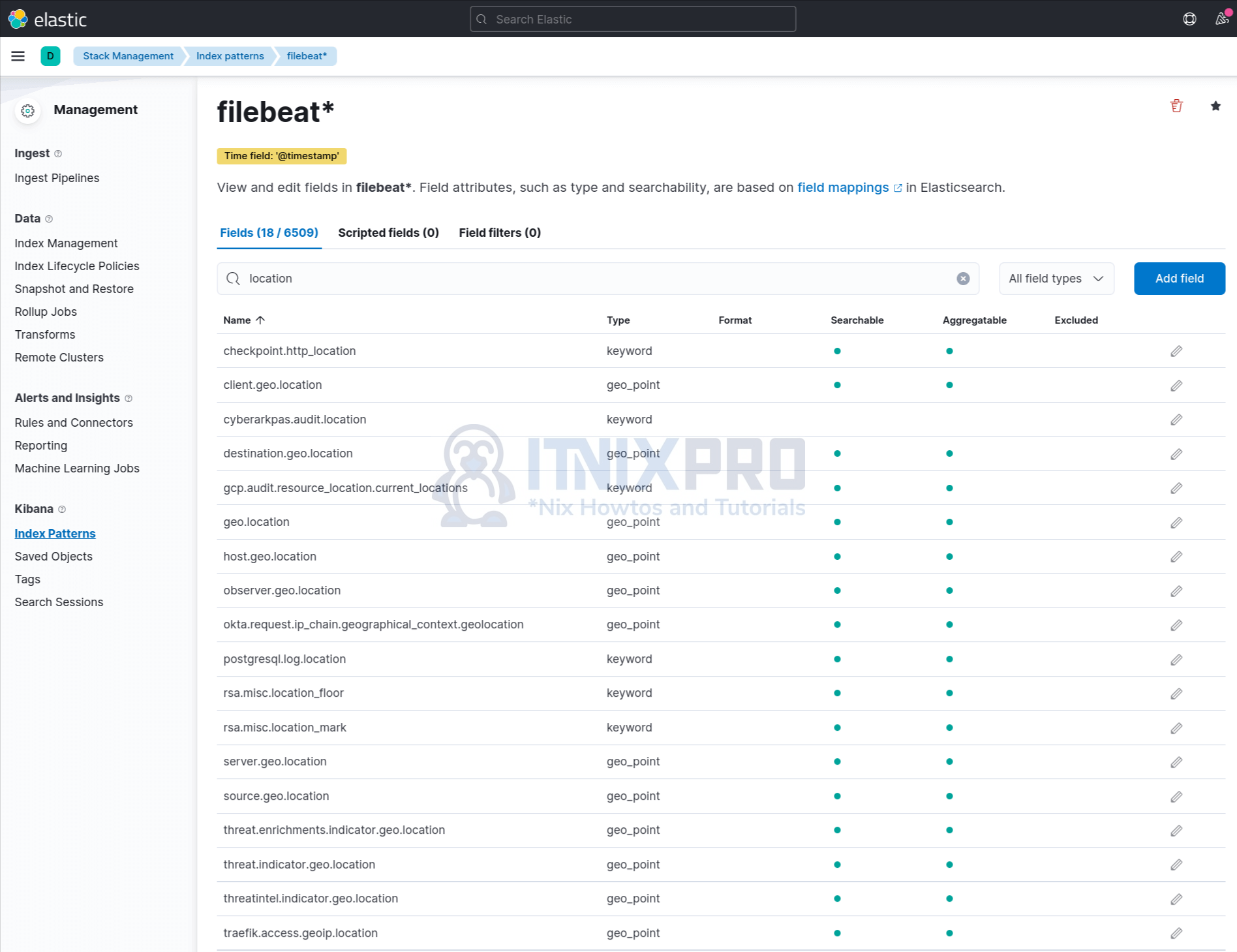Edit the threatintel.indicator.geo.location field
Image resolution: width=1237 pixels, height=952 pixels.
(1176, 899)
